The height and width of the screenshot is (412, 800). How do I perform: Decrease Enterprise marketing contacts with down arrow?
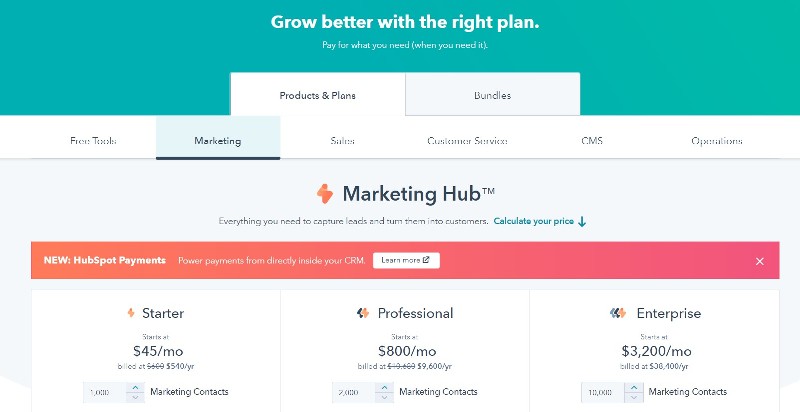(x=634, y=397)
